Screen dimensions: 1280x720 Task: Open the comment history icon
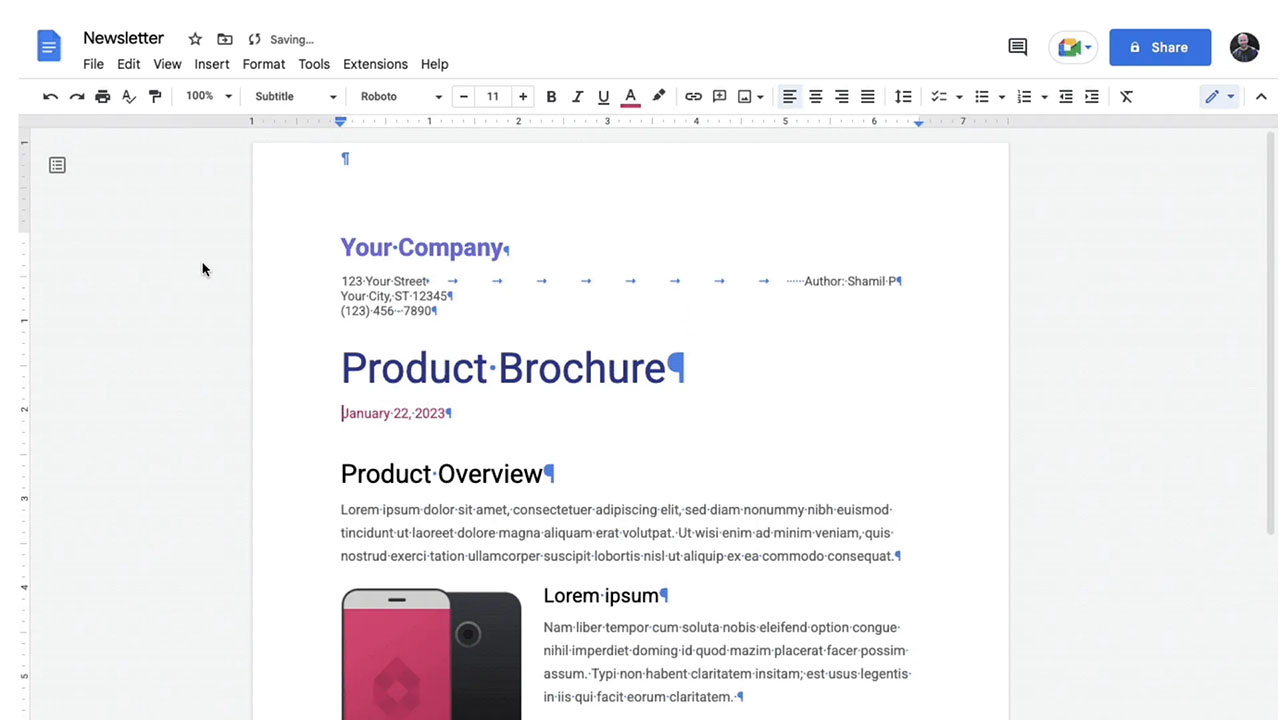point(1017,47)
